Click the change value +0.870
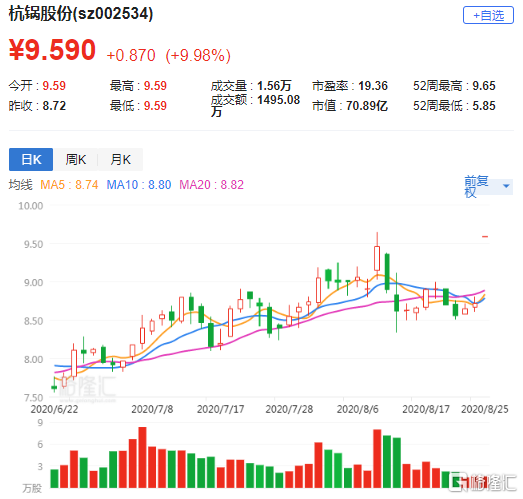 pos(131,55)
